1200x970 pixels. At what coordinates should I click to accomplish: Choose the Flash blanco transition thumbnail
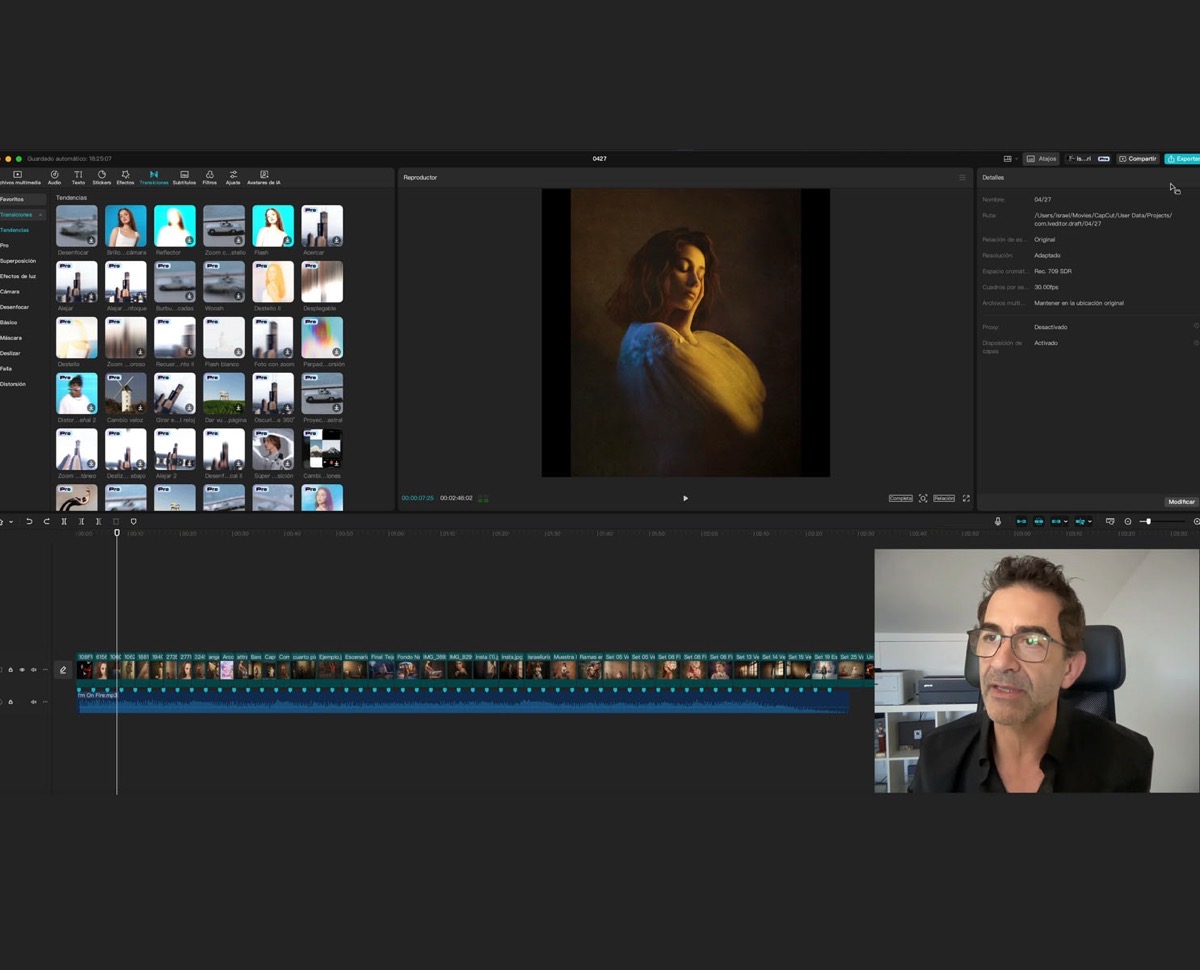pyautogui.click(x=224, y=338)
